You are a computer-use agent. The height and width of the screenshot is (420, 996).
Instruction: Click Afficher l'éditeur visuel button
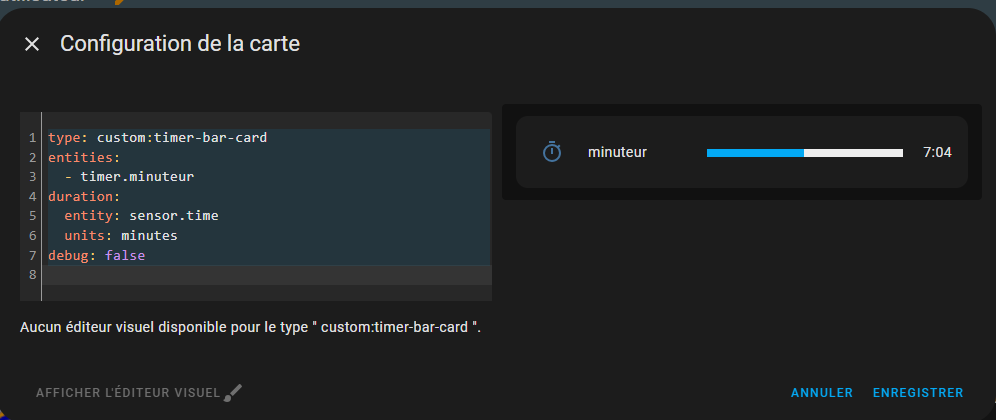[128, 393]
